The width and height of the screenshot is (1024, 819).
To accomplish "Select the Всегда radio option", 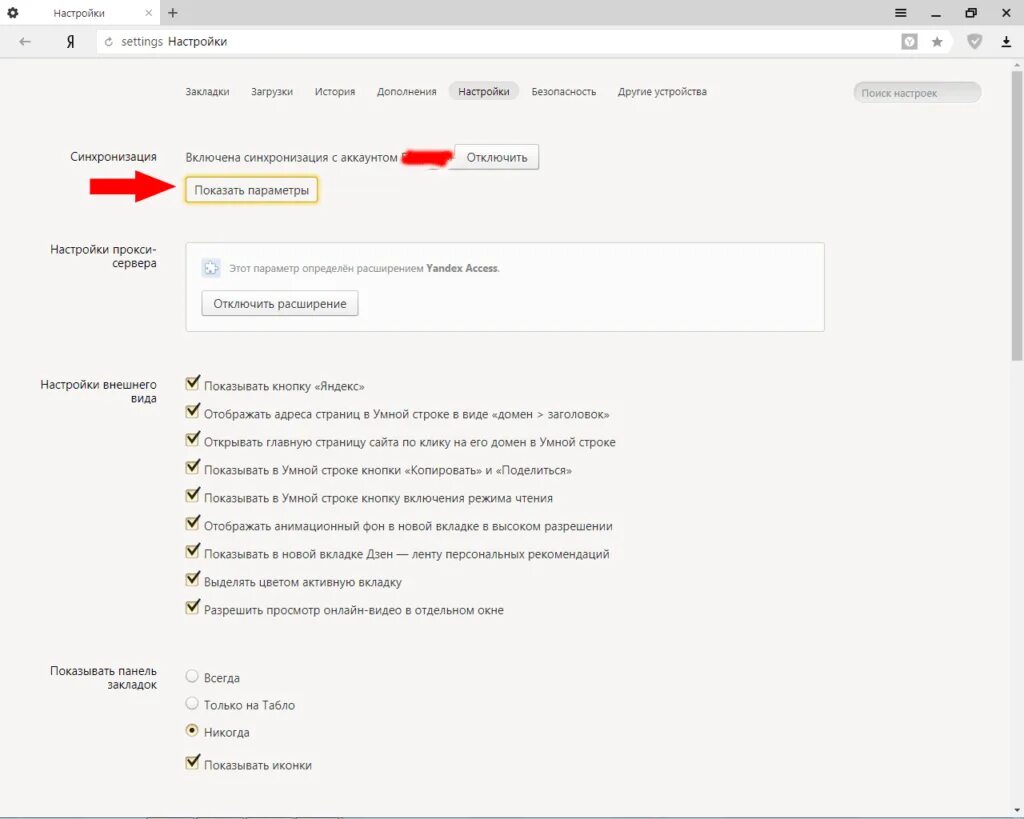I will (192, 676).
